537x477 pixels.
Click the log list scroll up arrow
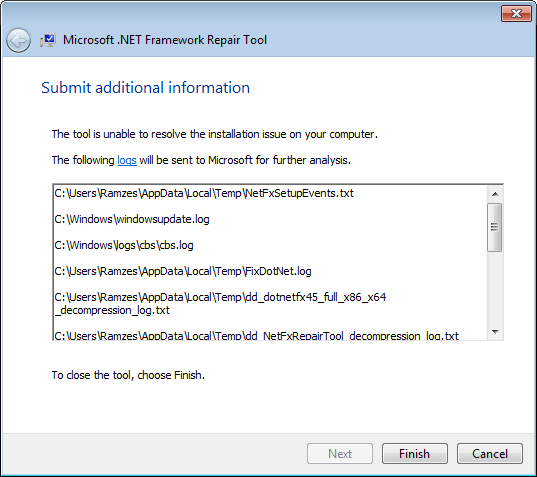(x=495, y=194)
